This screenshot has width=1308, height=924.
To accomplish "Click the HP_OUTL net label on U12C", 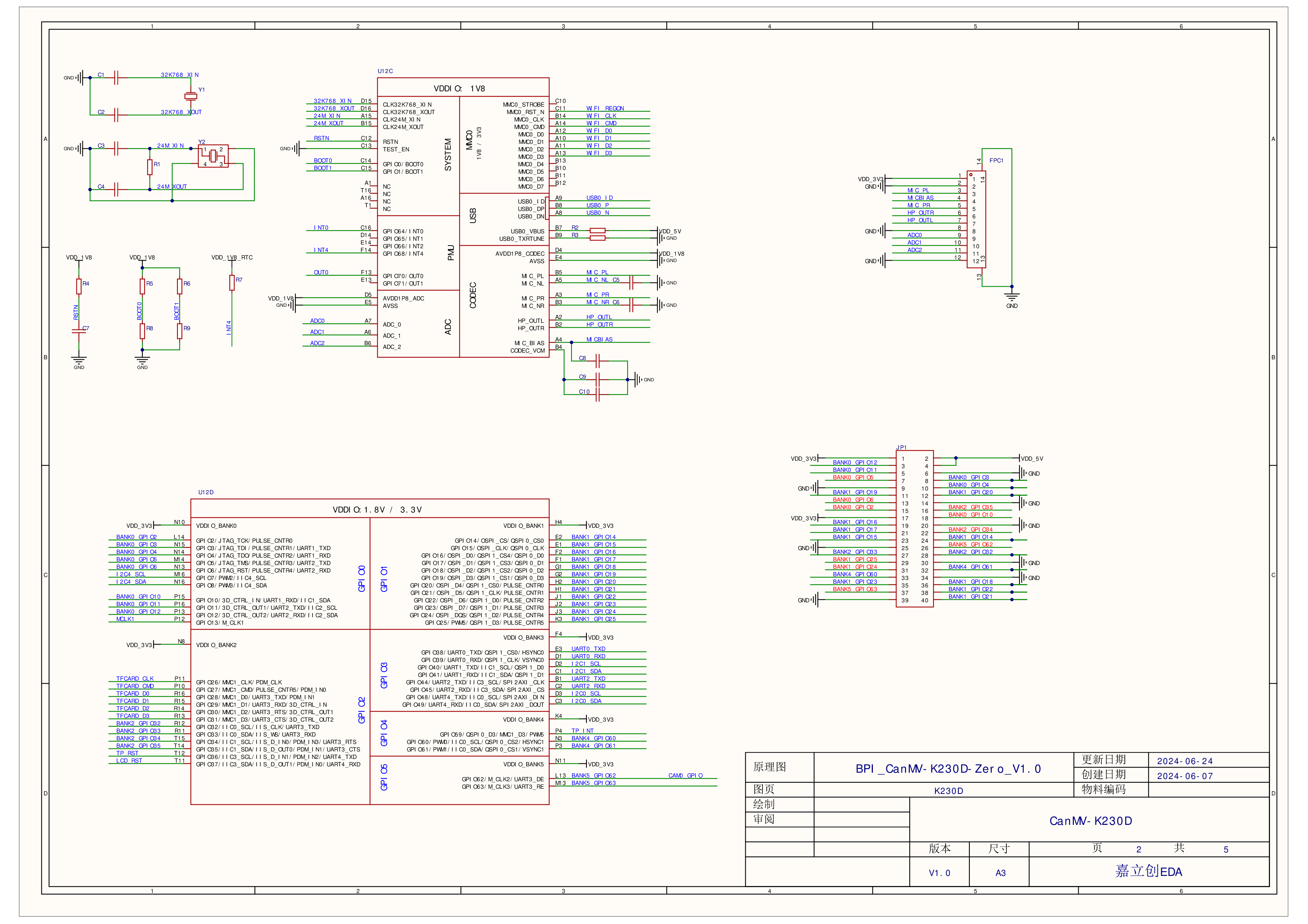I will tap(599, 317).
